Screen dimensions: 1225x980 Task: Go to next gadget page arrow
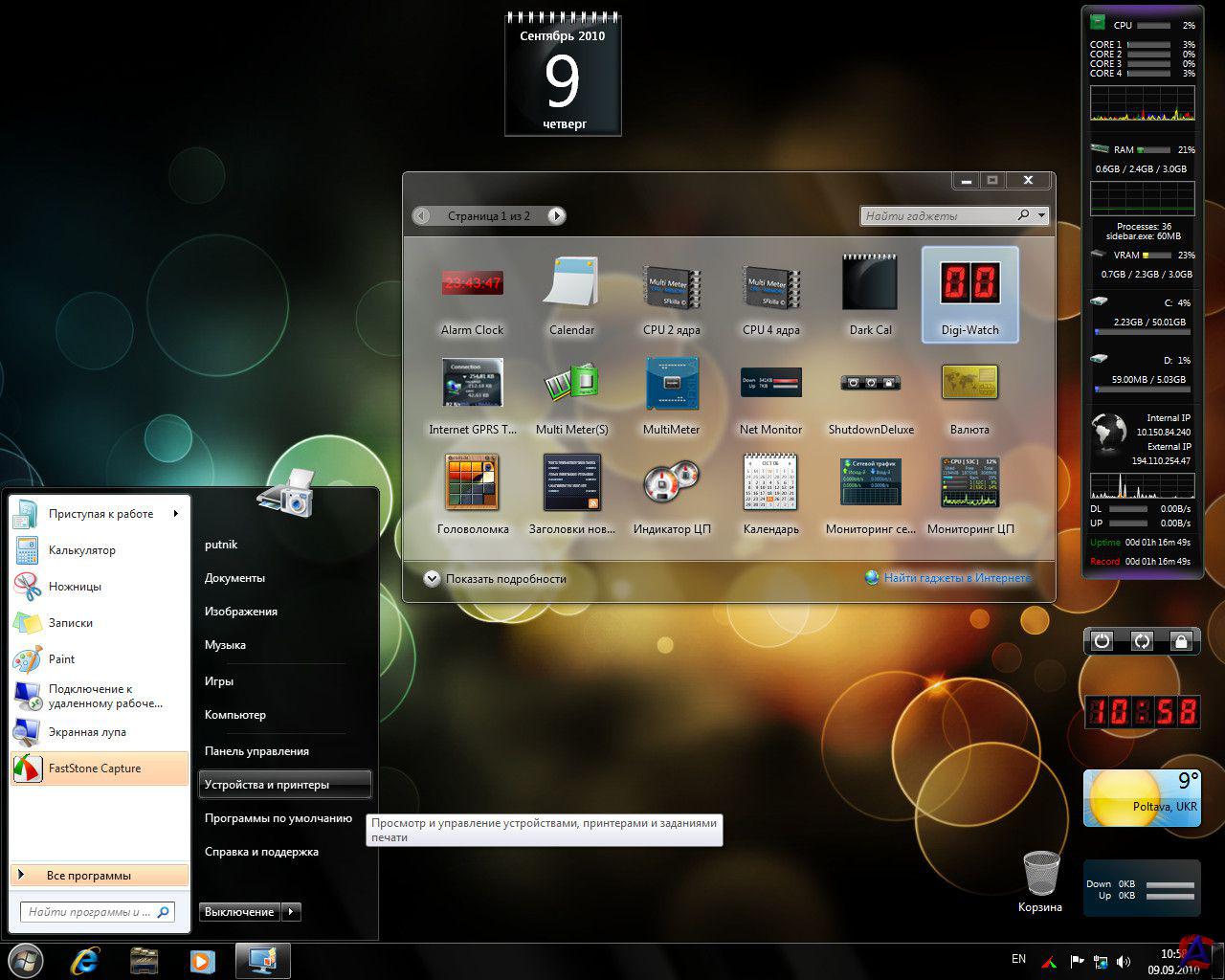pyautogui.click(x=556, y=216)
